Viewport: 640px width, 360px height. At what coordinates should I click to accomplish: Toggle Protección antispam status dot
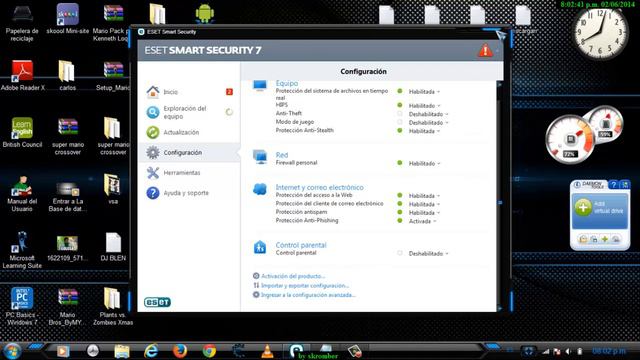tap(400, 212)
